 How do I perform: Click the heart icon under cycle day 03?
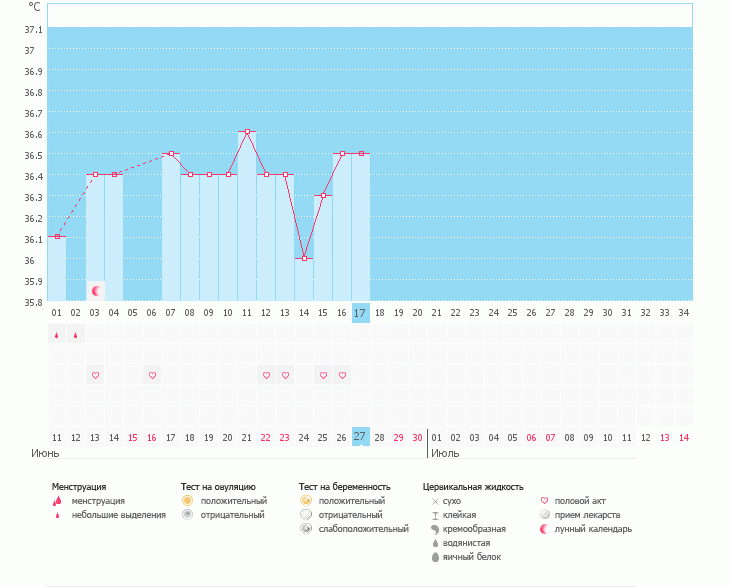(x=96, y=375)
